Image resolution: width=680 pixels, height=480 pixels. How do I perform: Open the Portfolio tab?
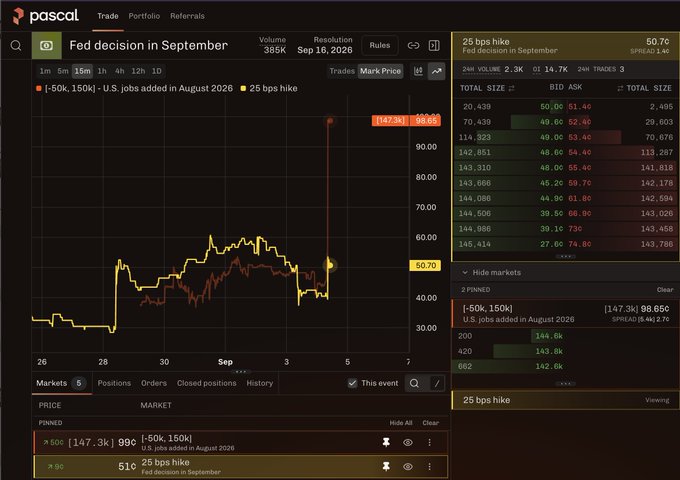click(144, 16)
